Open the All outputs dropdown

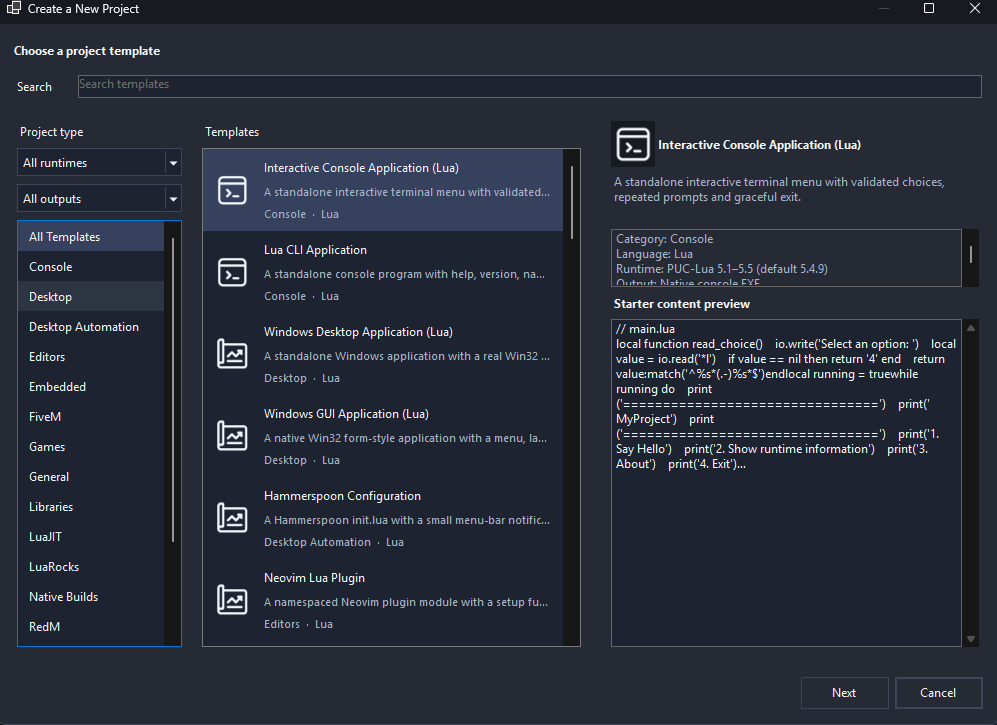coord(99,199)
